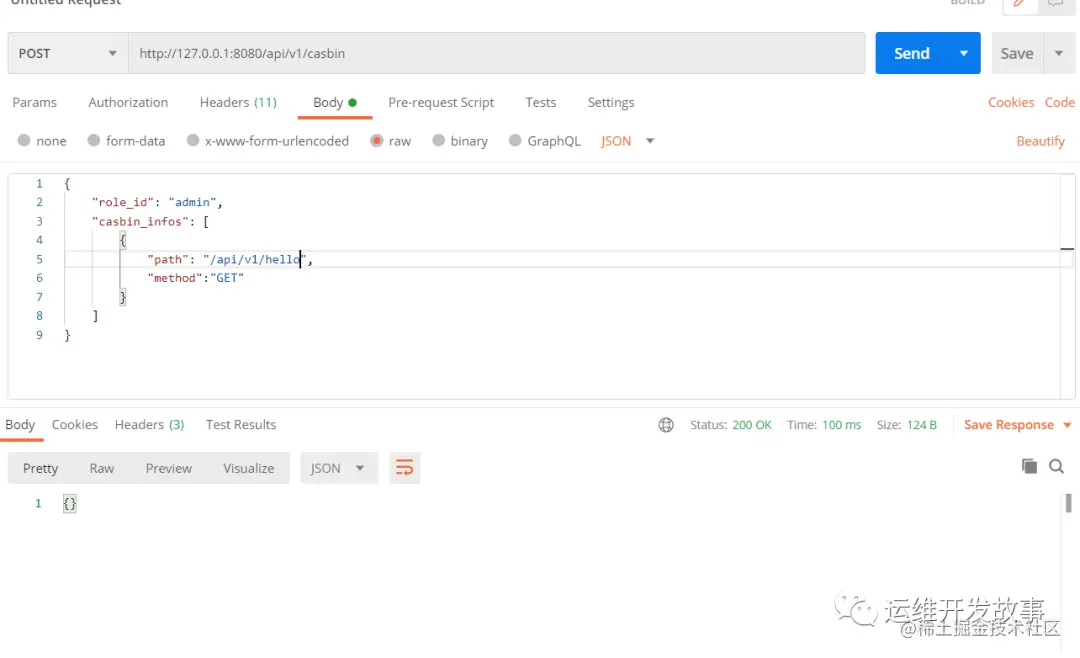Click line number 9 in request editor
The height and width of the screenshot is (658, 1080).
click(39, 335)
